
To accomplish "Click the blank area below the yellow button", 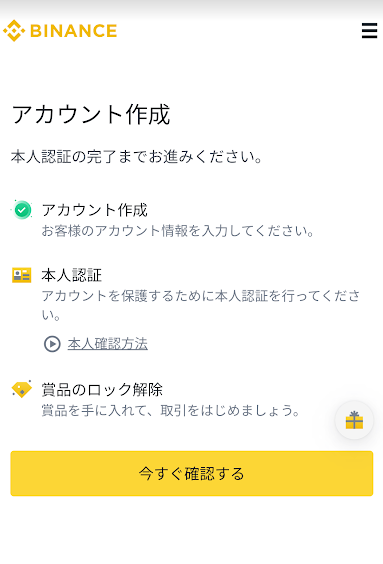I will [192, 531].
